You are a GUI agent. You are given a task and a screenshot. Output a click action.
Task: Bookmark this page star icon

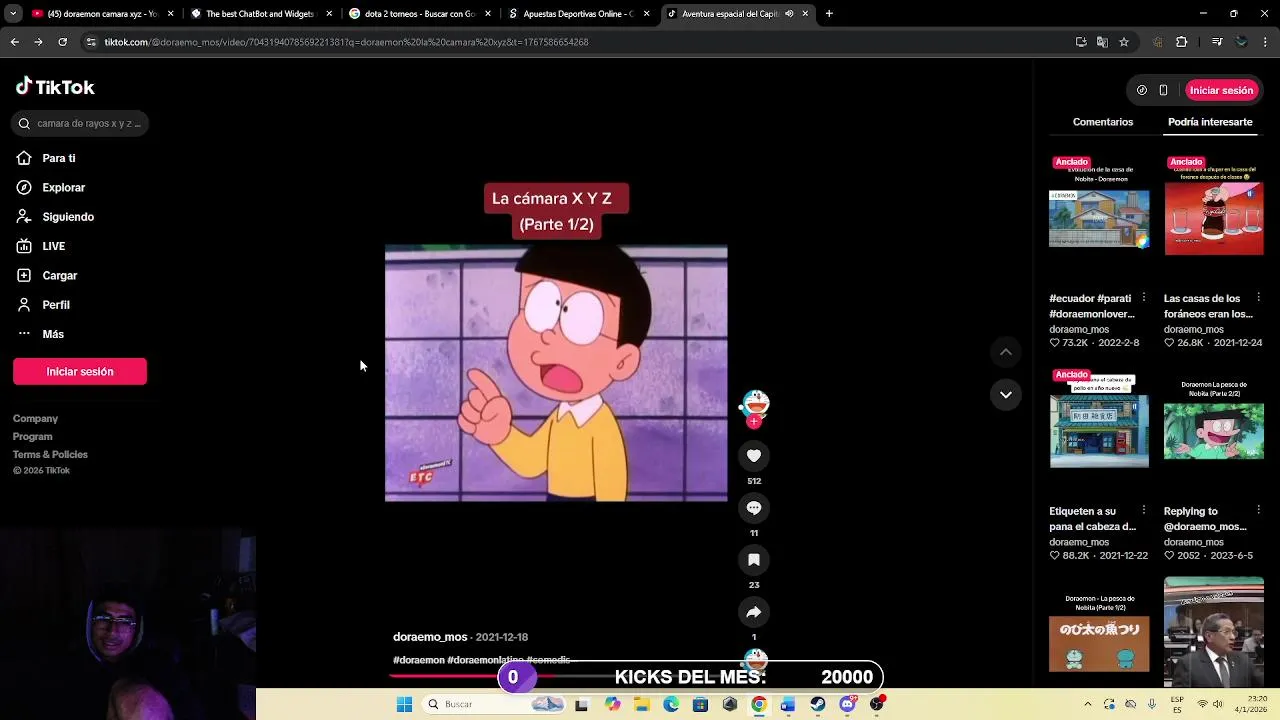1124,42
